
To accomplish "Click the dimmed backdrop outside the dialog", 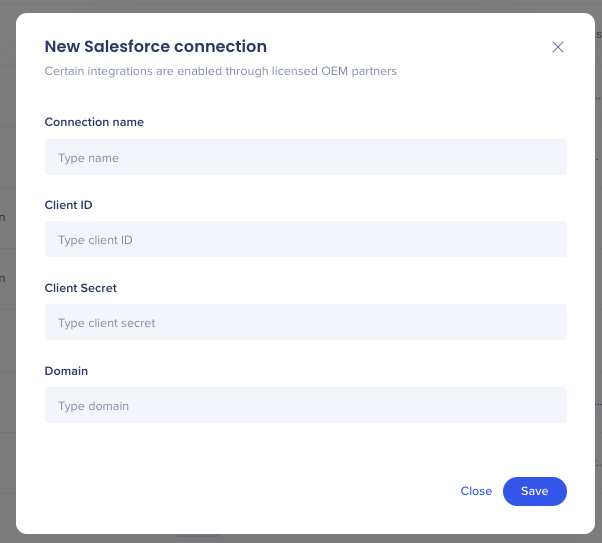I will pyautogui.click(x=7, y=300).
